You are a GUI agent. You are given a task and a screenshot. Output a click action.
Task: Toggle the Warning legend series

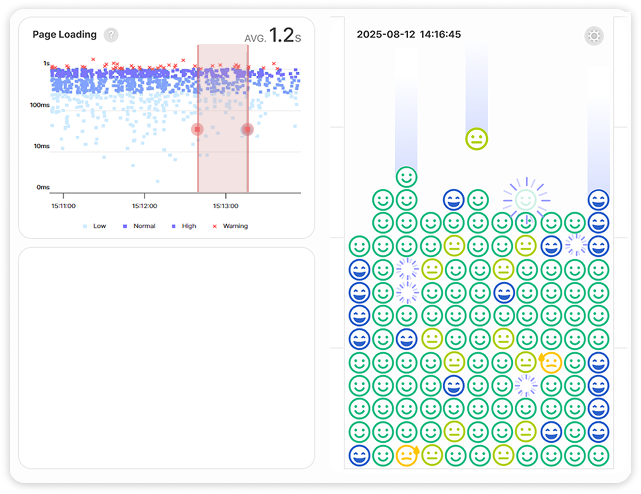pyautogui.click(x=230, y=226)
